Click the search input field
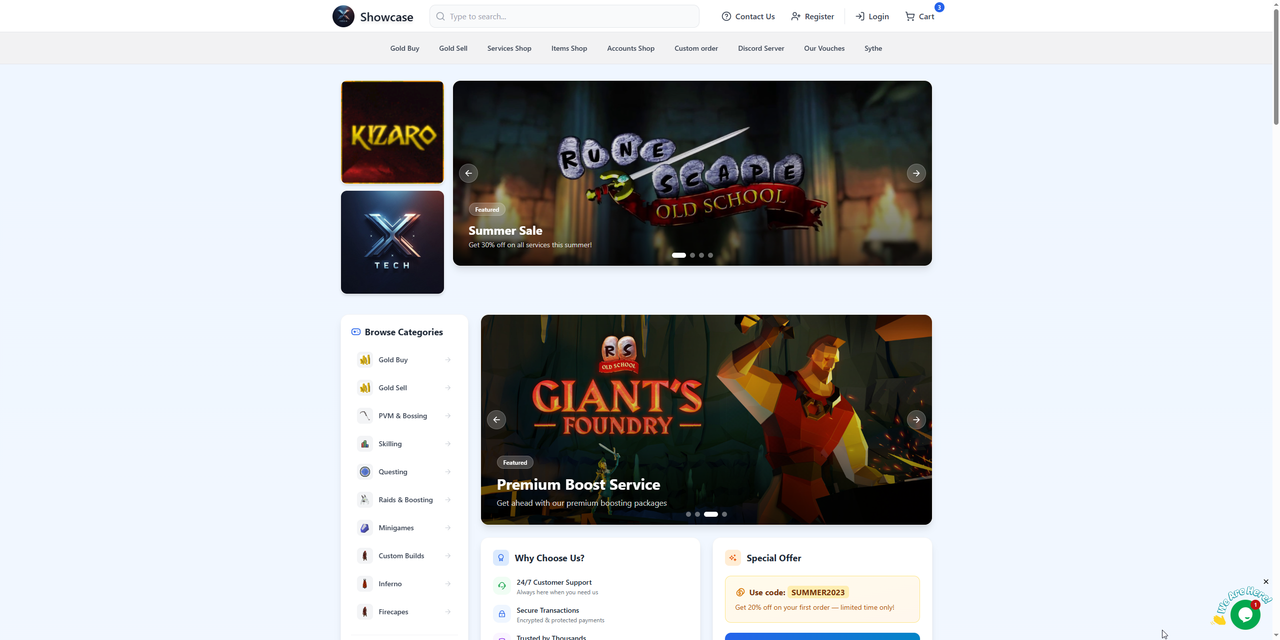Viewport: 1280px width, 640px height. (x=564, y=16)
